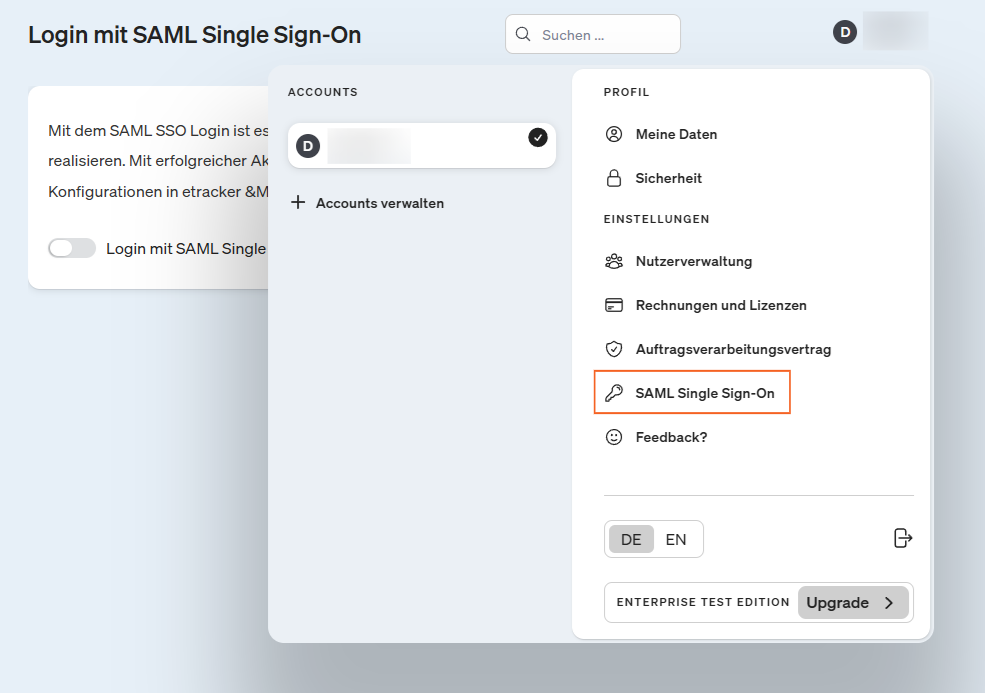Click the Accounts verwalten link
The image size is (985, 693).
tap(379, 203)
